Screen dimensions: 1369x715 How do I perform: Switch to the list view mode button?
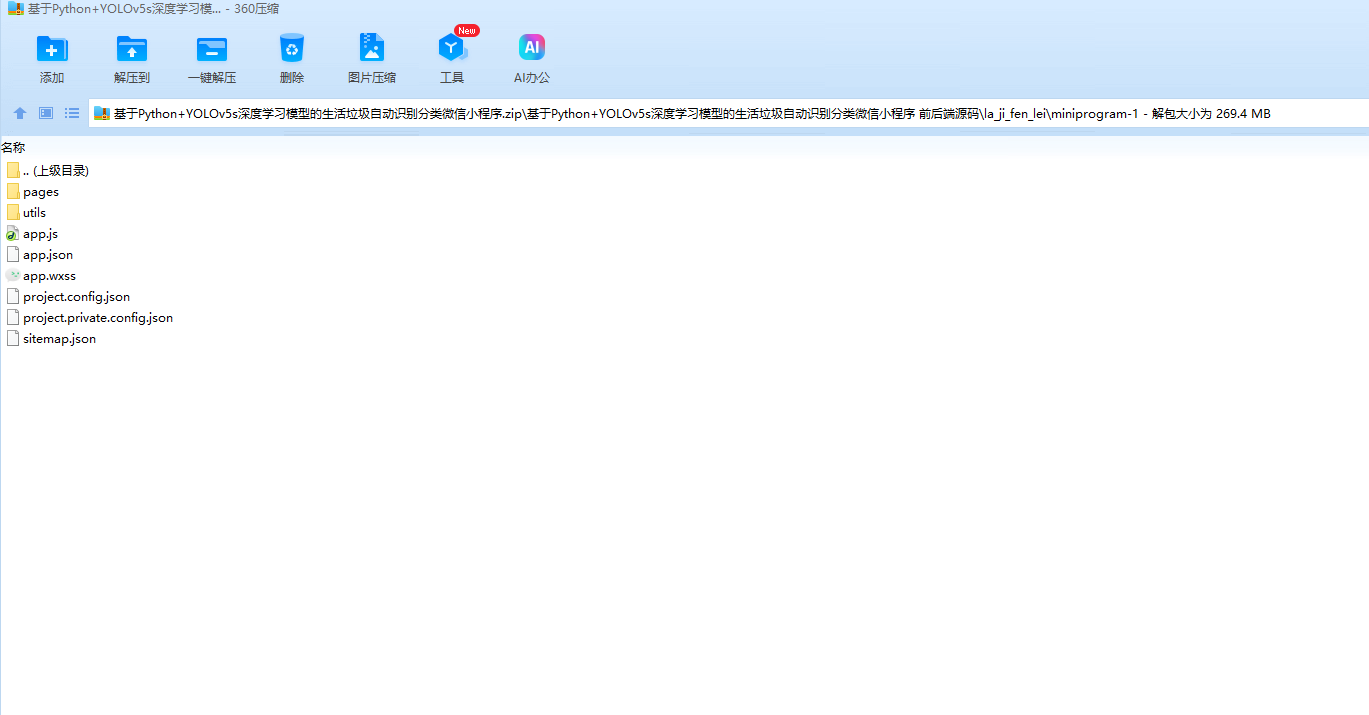(72, 113)
